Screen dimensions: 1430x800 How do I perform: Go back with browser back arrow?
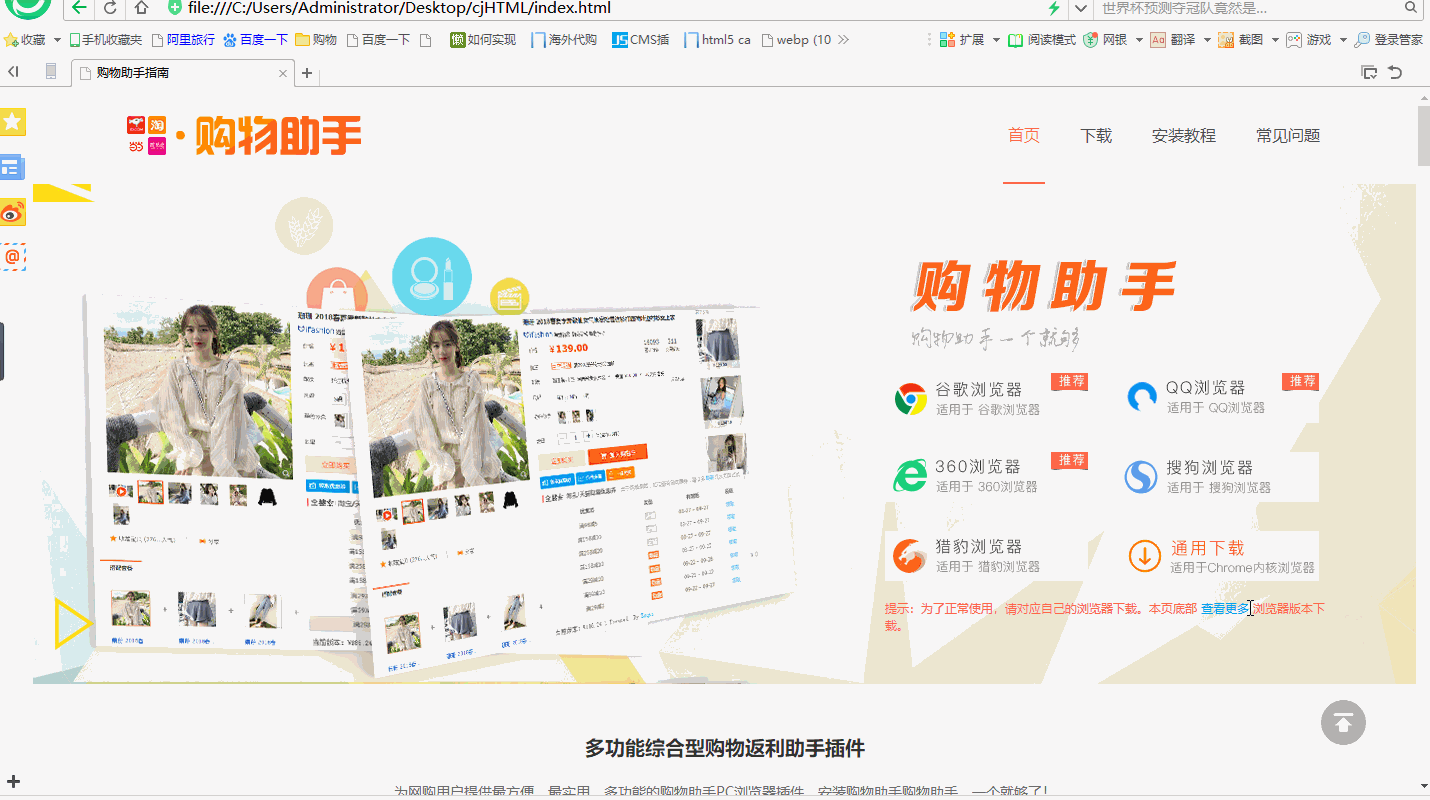point(80,8)
